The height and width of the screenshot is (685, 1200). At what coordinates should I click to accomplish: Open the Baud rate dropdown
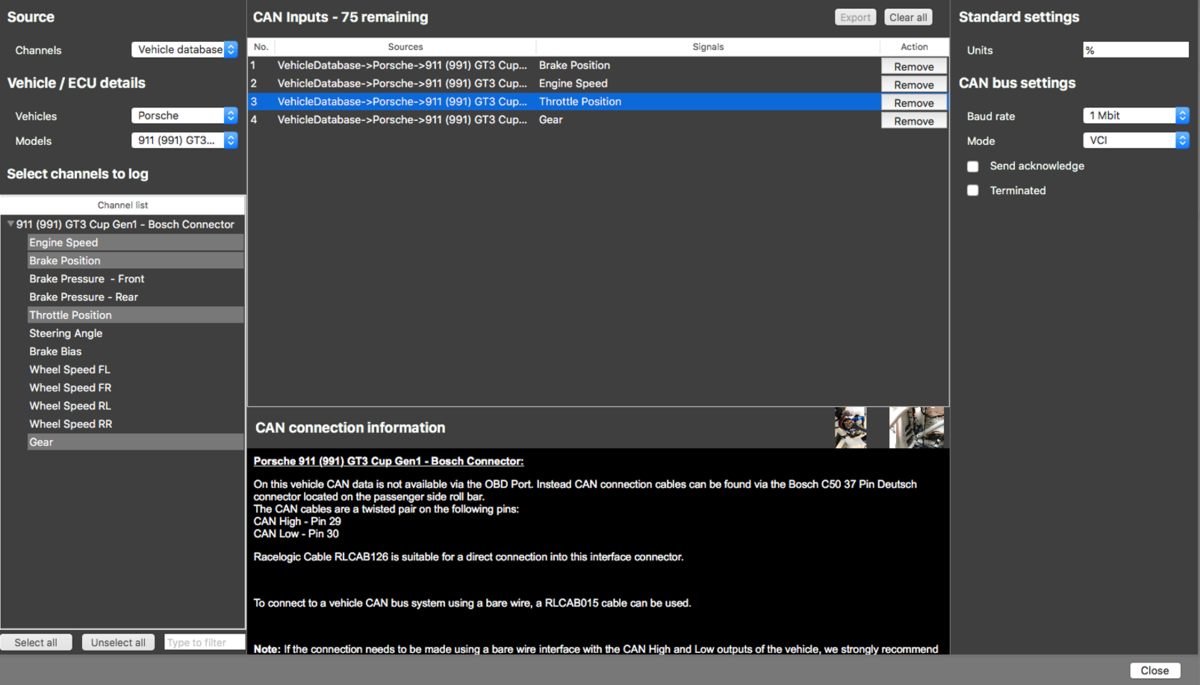click(1136, 116)
